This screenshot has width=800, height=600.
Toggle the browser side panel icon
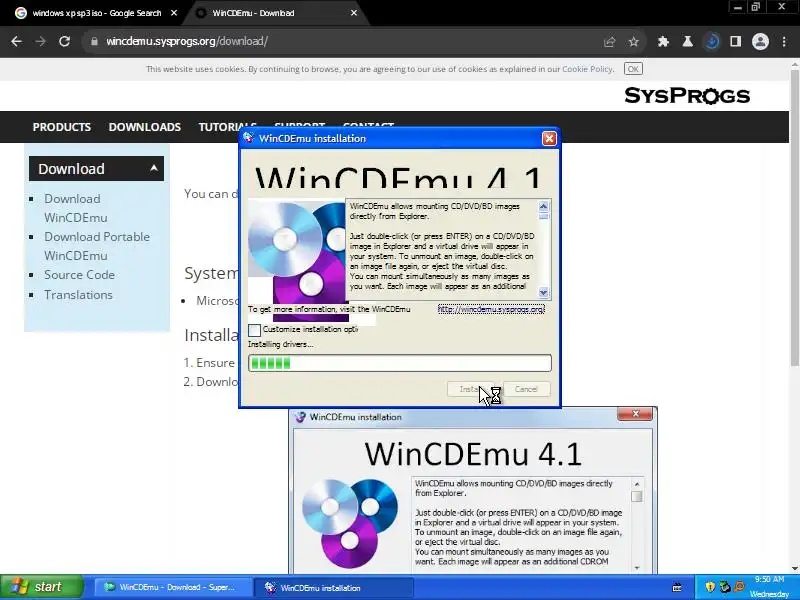(736, 42)
